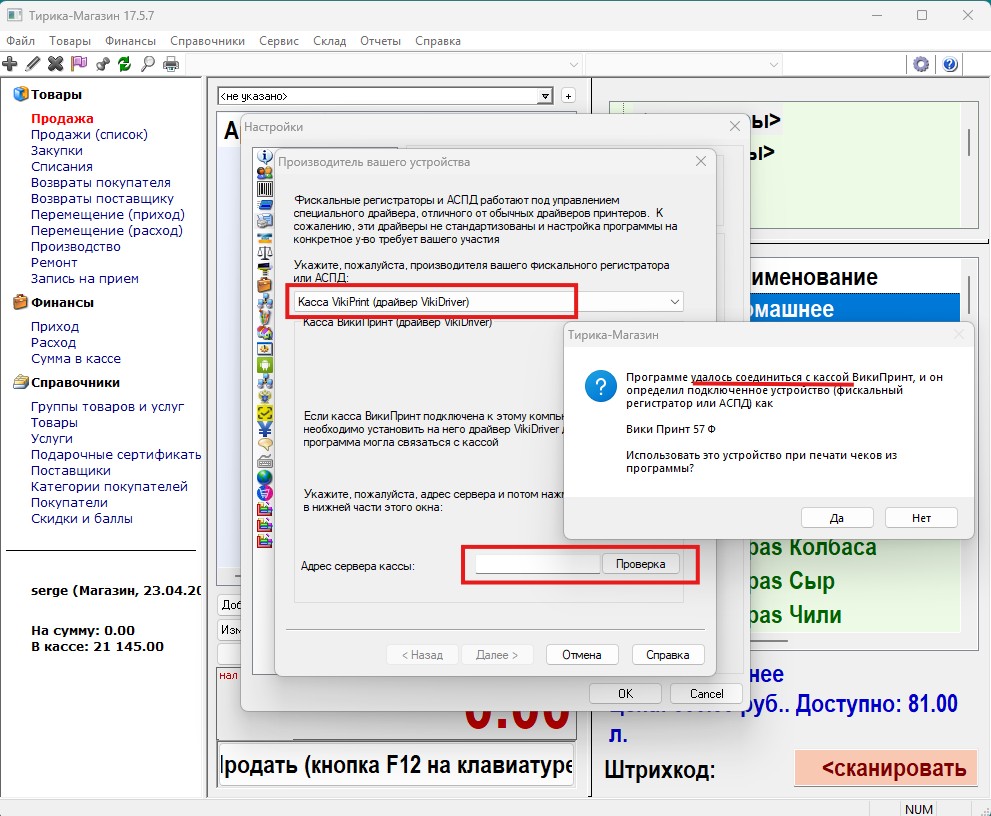Click the green refresh arrows icon
991x816 pixels.
coord(125,64)
